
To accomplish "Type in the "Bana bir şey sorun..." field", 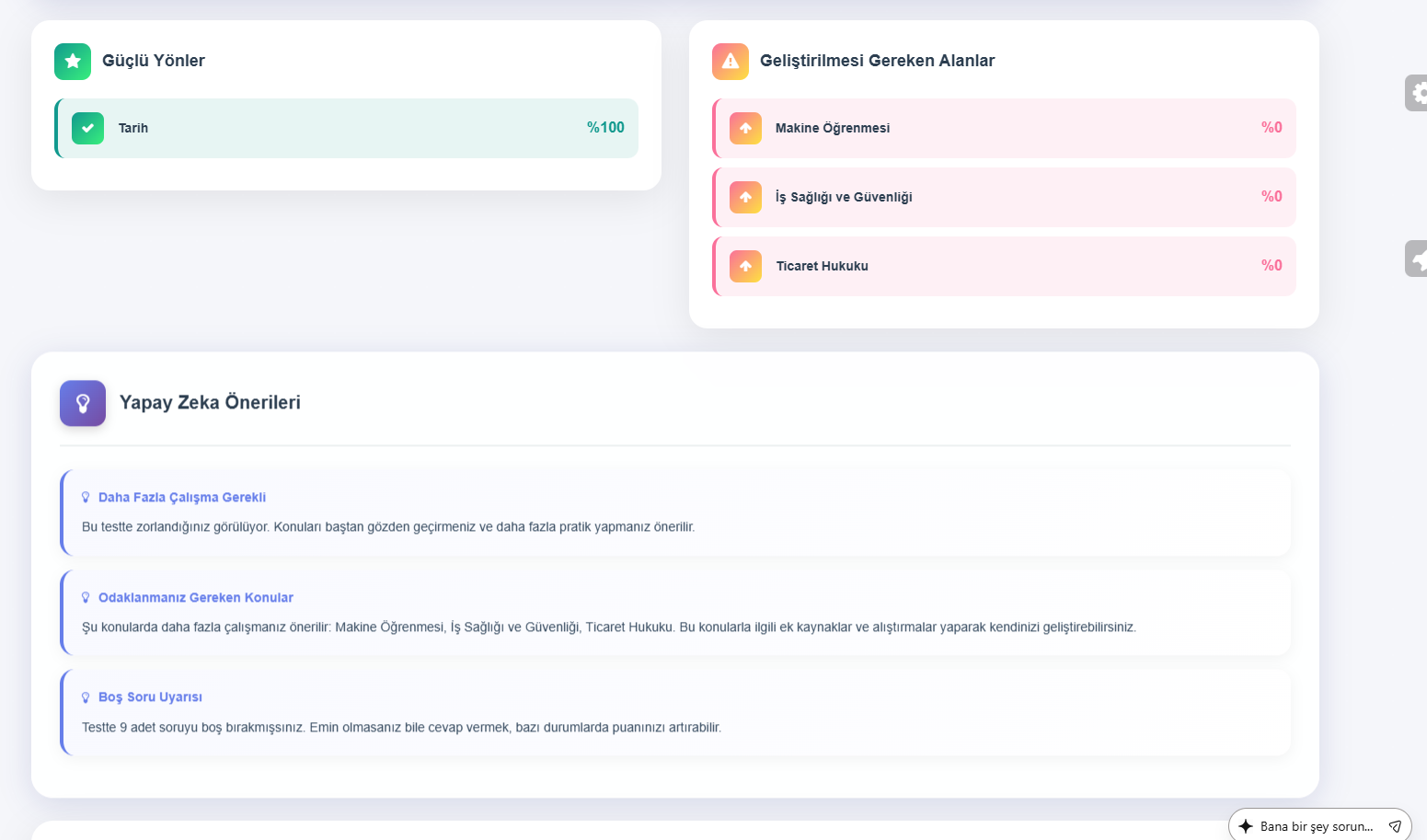I will coord(1316,826).
